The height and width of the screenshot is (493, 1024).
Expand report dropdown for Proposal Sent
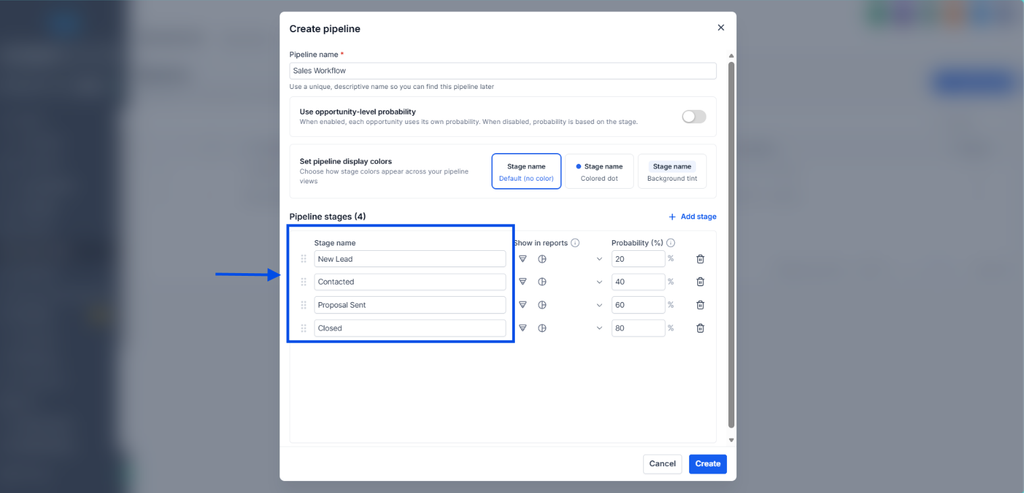point(599,305)
